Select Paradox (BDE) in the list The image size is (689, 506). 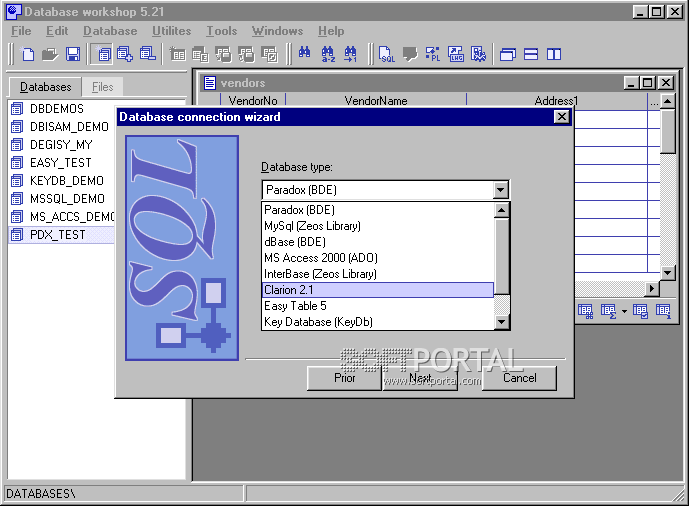pos(378,210)
